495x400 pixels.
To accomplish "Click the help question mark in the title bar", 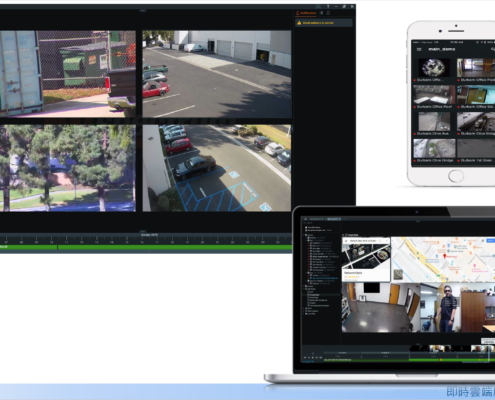I will 328,6.
